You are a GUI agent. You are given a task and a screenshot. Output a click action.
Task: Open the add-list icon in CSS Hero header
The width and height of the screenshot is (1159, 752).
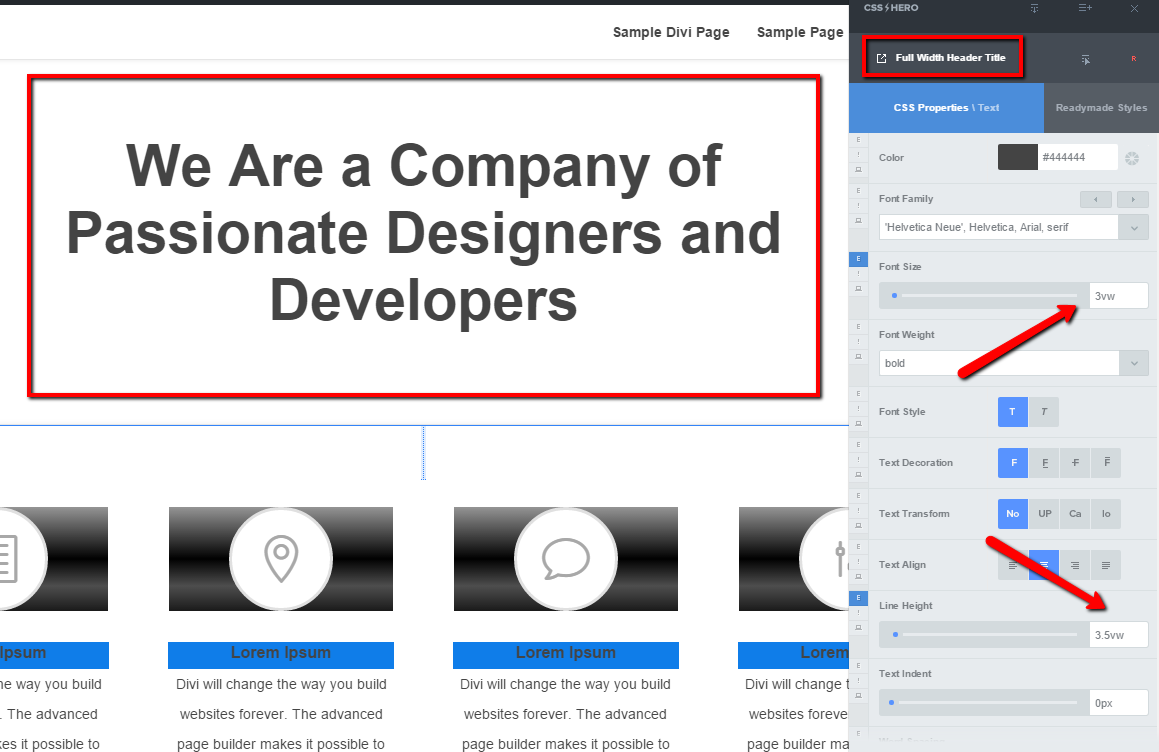click(x=1085, y=8)
